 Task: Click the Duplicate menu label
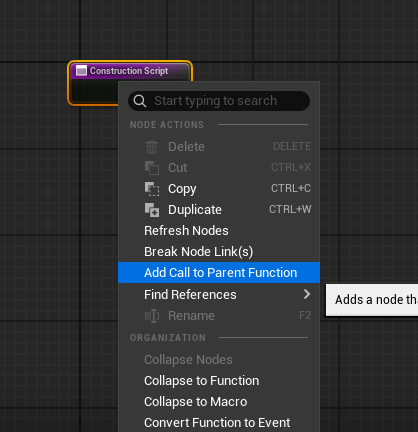click(195, 210)
